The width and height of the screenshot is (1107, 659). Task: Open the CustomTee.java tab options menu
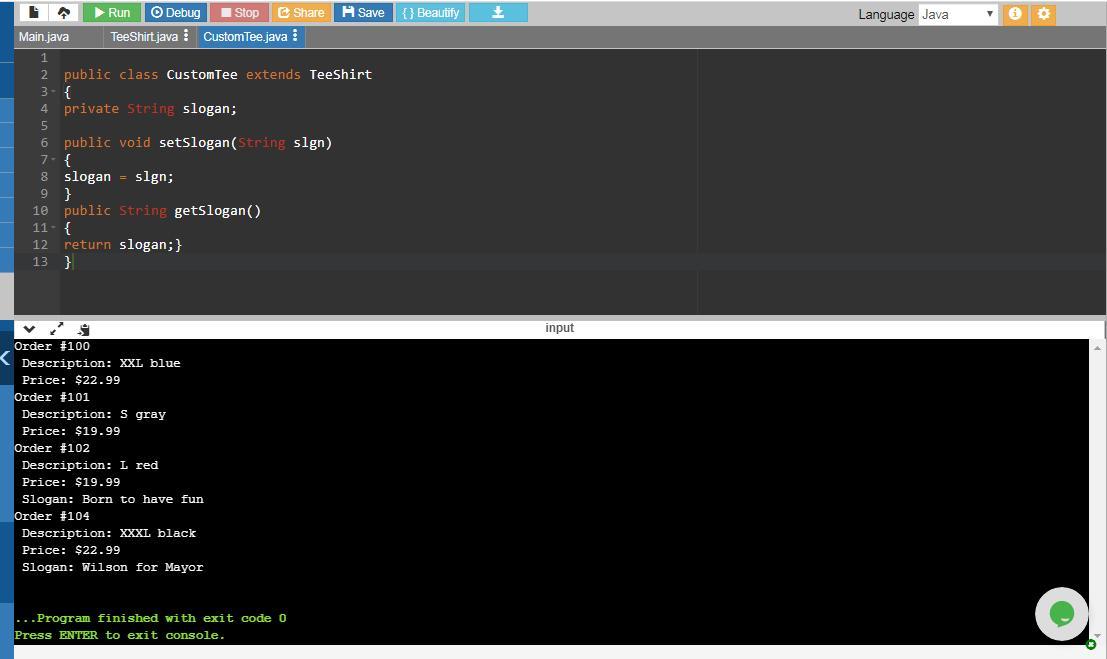click(295, 35)
